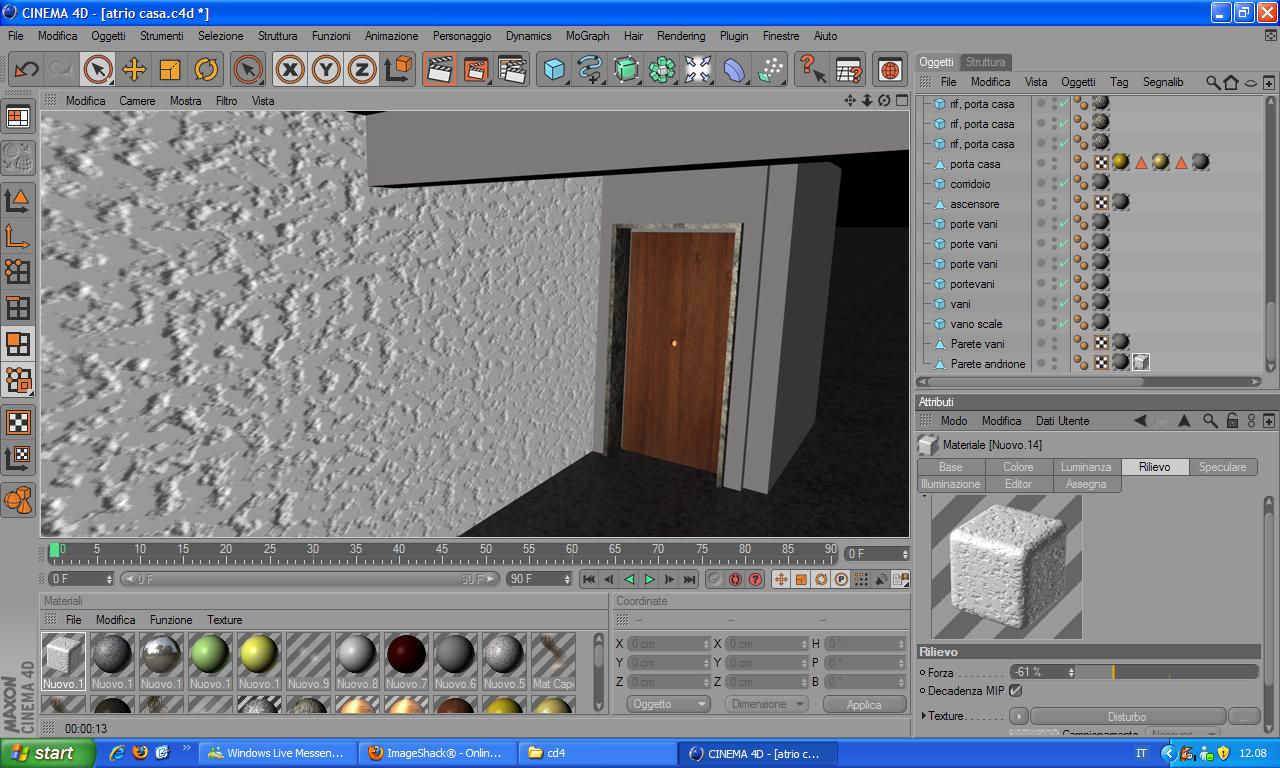The width and height of the screenshot is (1280, 768).
Task: Switch to the Speculare tab
Action: pyautogui.click(x=1222, y=467)
